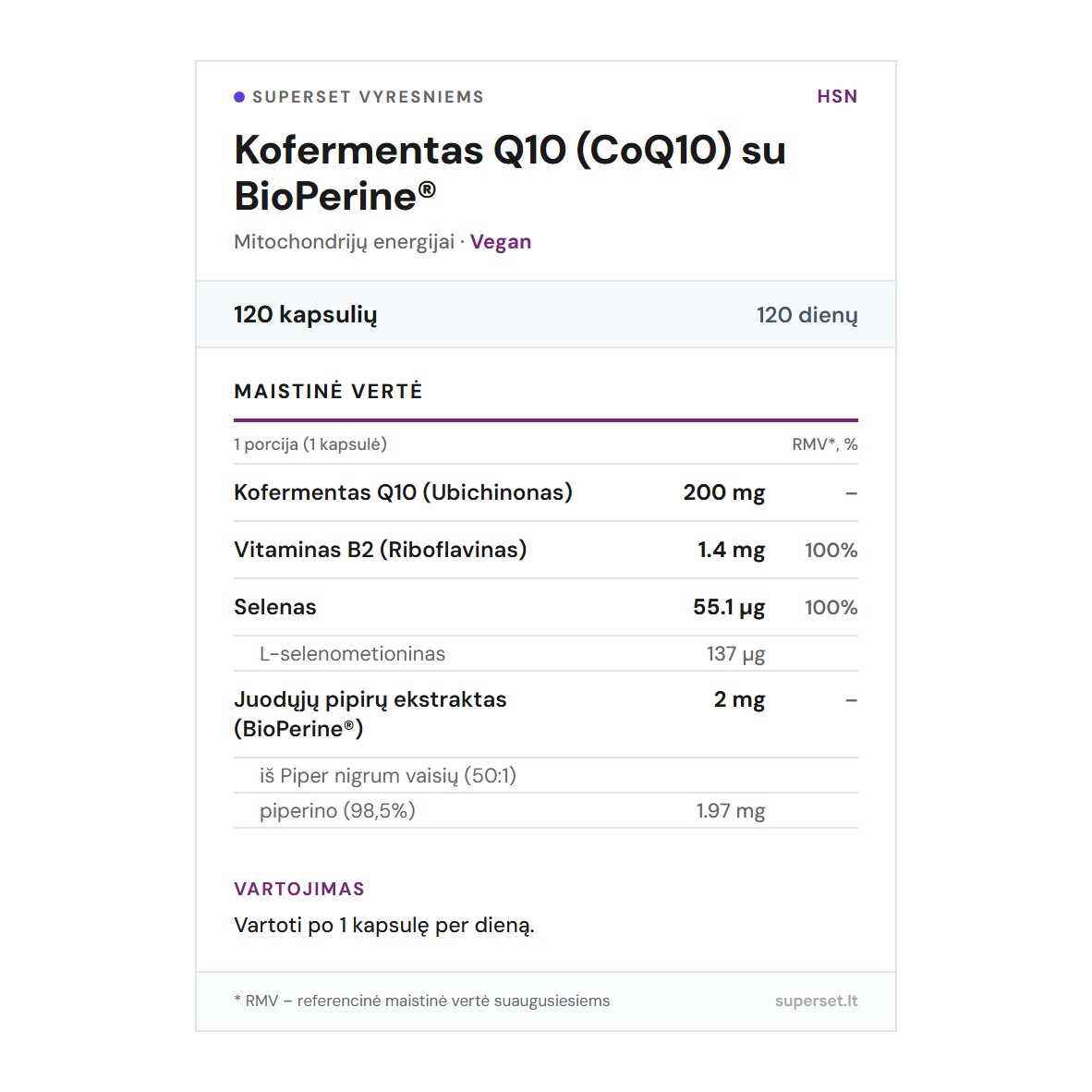Select the Kofermentas Q10 product title
1092x1092 pixels.
tap(509, 173)
